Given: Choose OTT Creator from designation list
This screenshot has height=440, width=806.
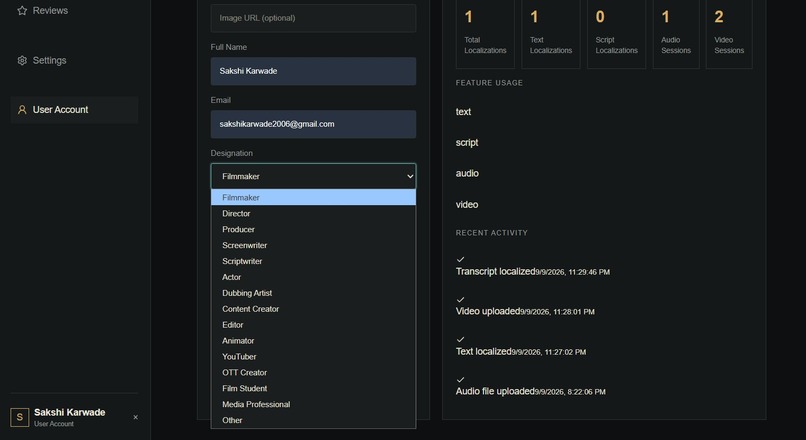Looking at the screenshot, I should click(313, 373).
